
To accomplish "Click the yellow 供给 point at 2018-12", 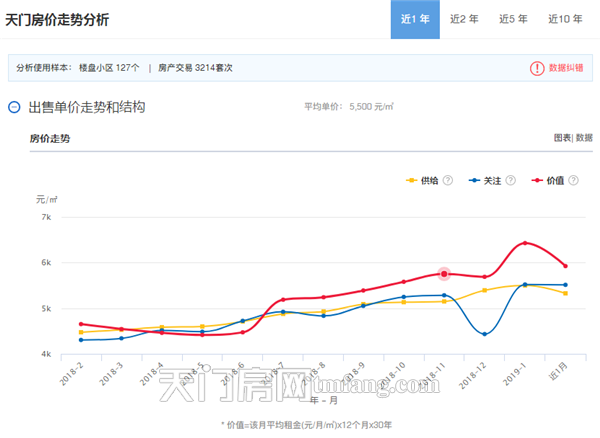I will click(x=484, y=290).
